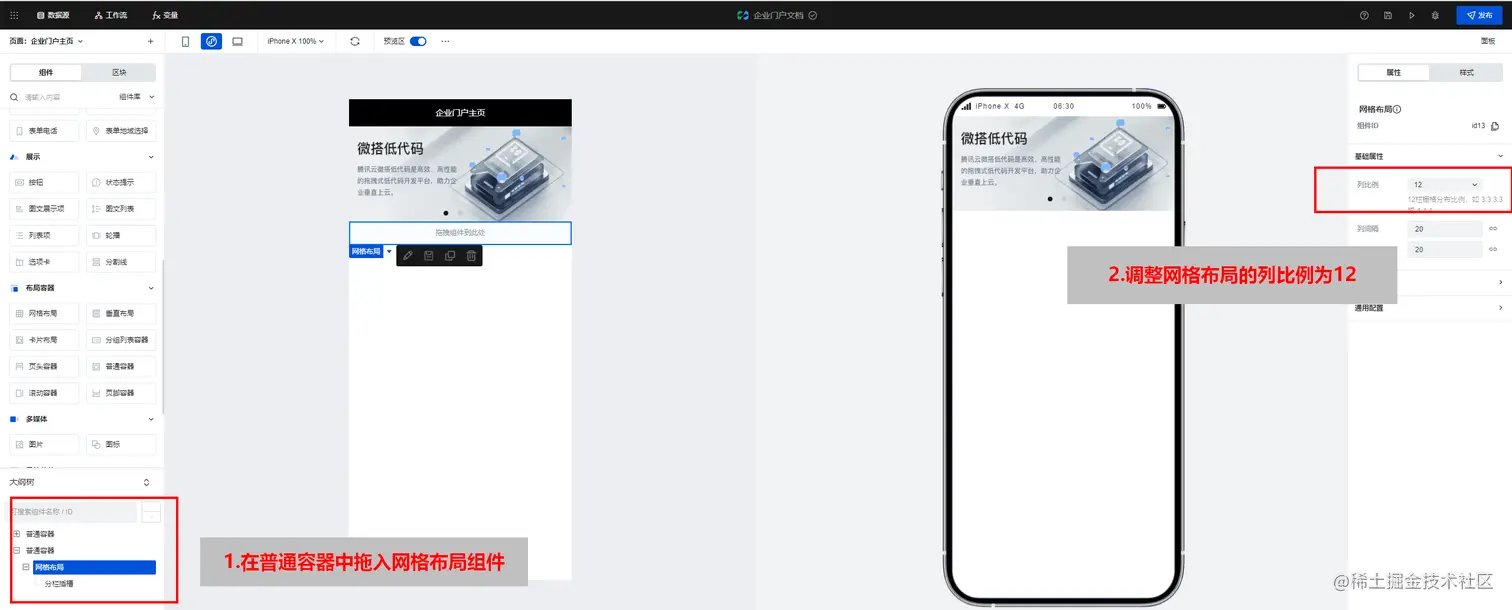Select the 图文展示项 component

[x=45, y=209]
